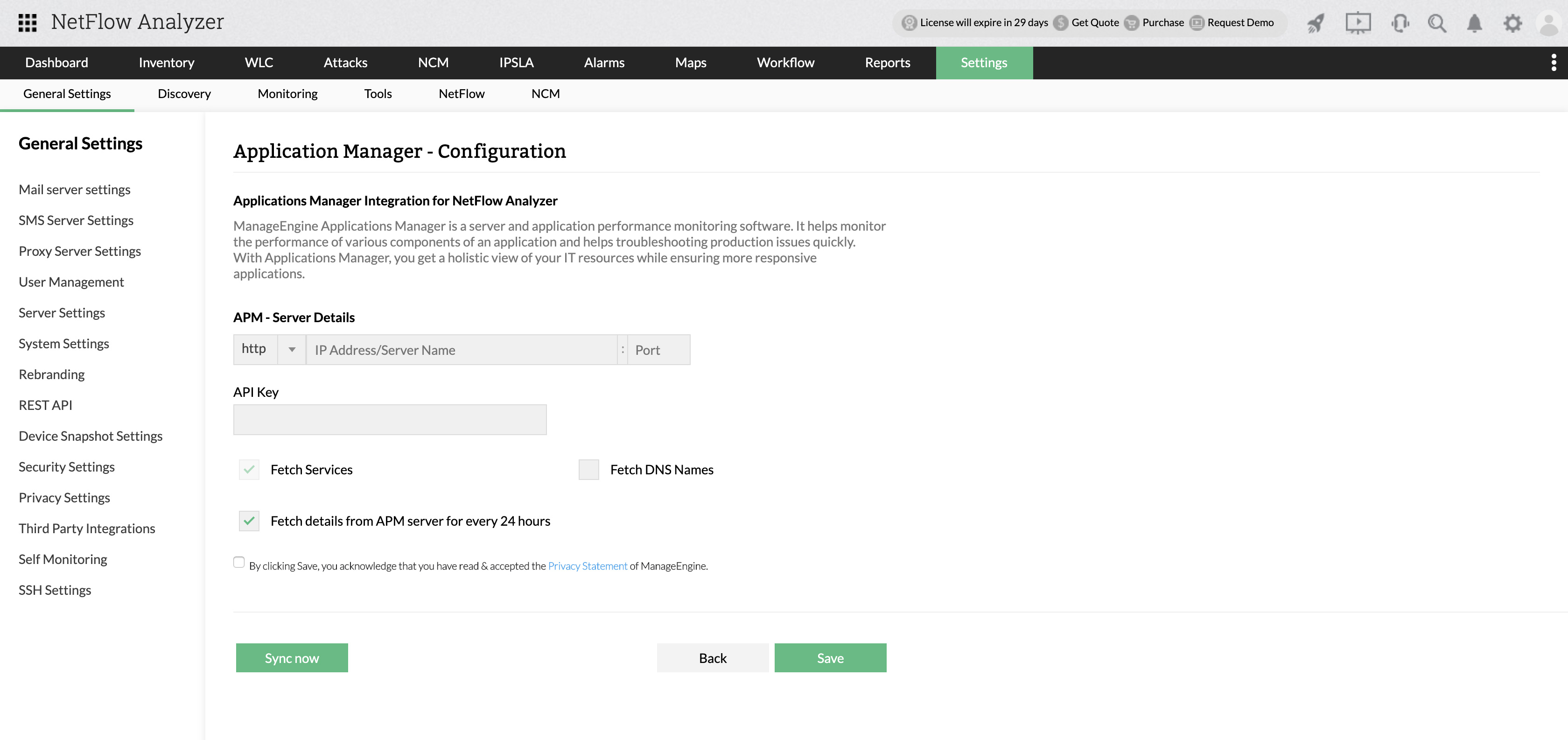Screen dimensions: 1568x740
Task: Open the Discovery settings tab
Action: click(x=184, y=94)
